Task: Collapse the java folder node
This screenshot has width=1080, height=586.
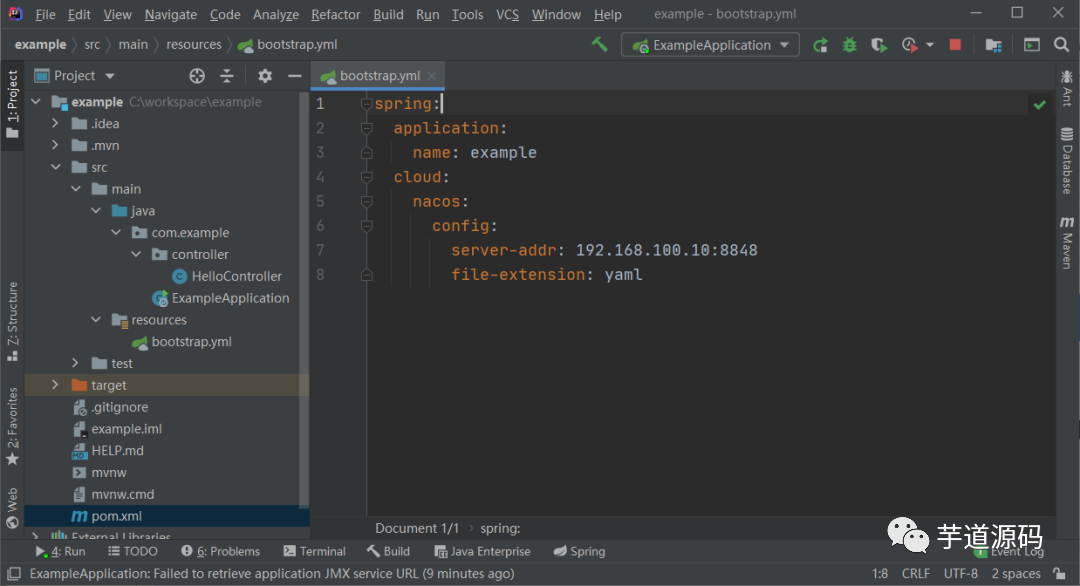Action: (x=96, y=211)
